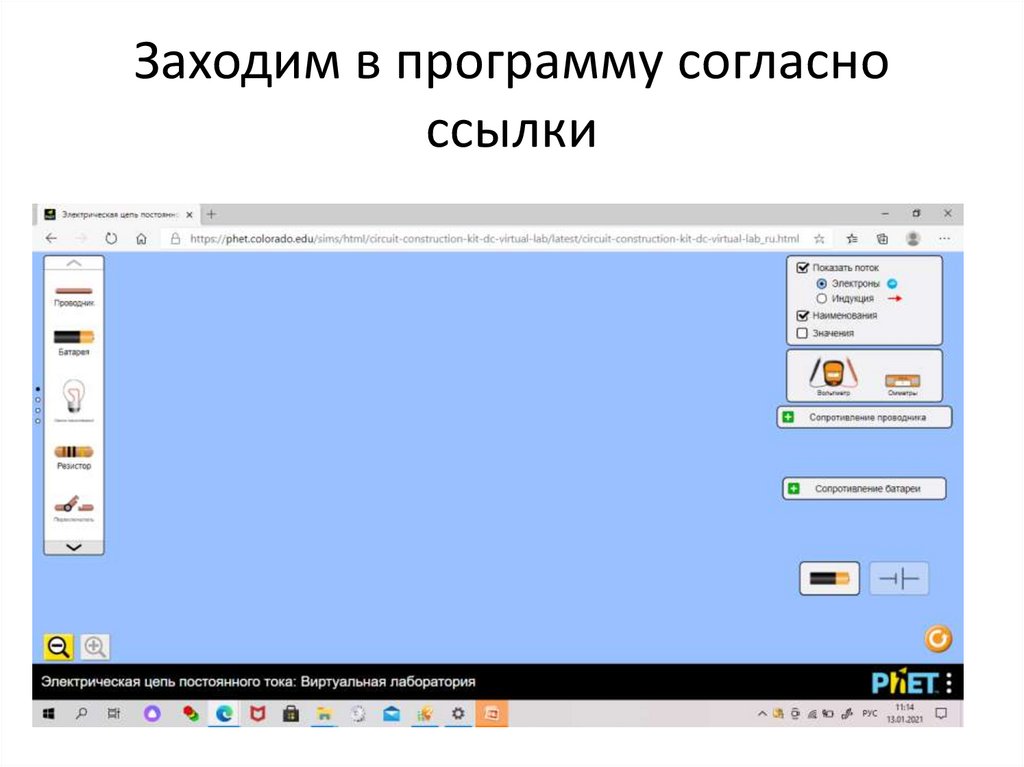Select the Вольтметр instrument
The image size is (1024, 767).
(833, 374)
